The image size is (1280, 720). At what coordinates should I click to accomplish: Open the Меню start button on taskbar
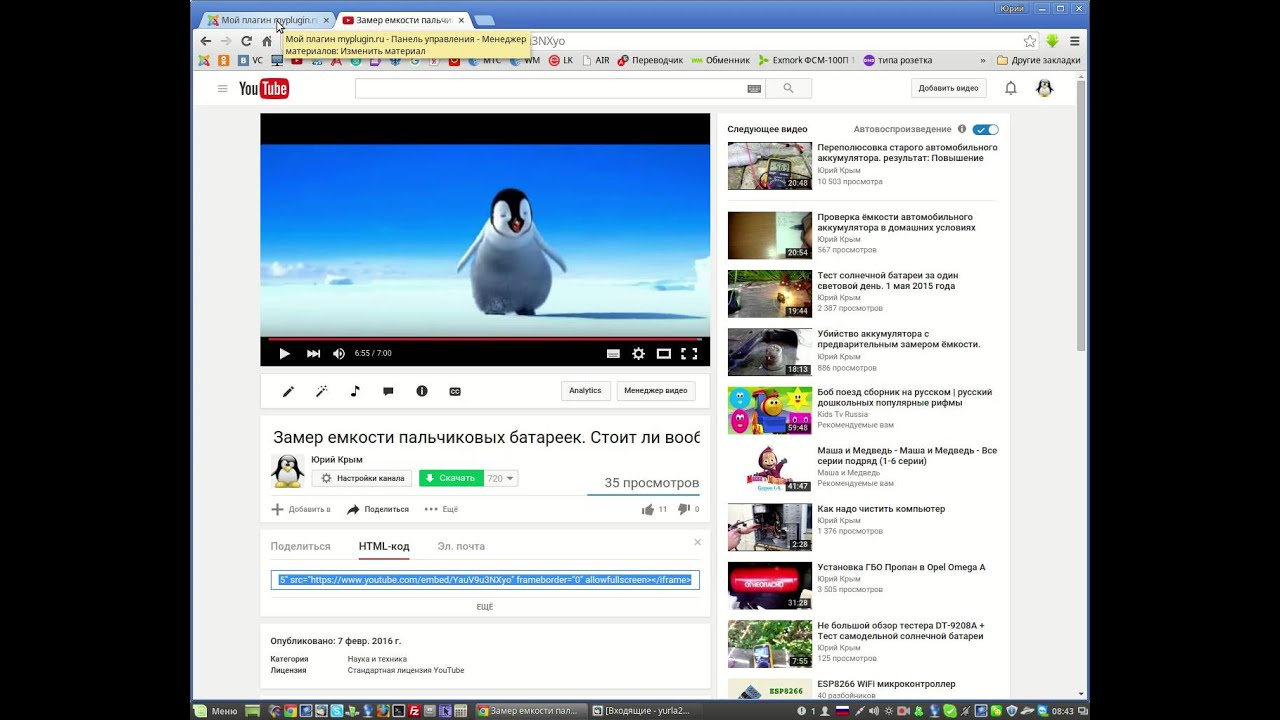(x=216, y=711)
